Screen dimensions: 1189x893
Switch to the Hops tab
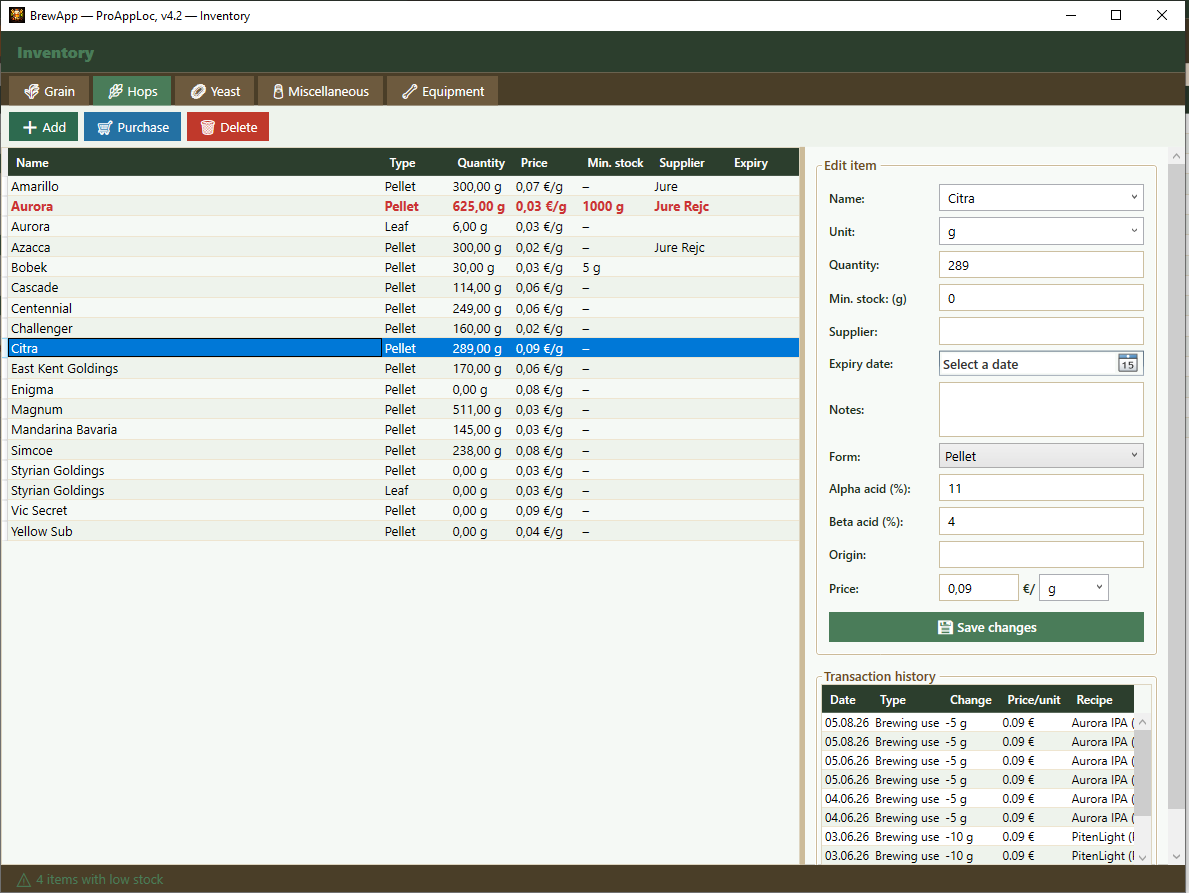pyautogui.click(x=133, y=91)
